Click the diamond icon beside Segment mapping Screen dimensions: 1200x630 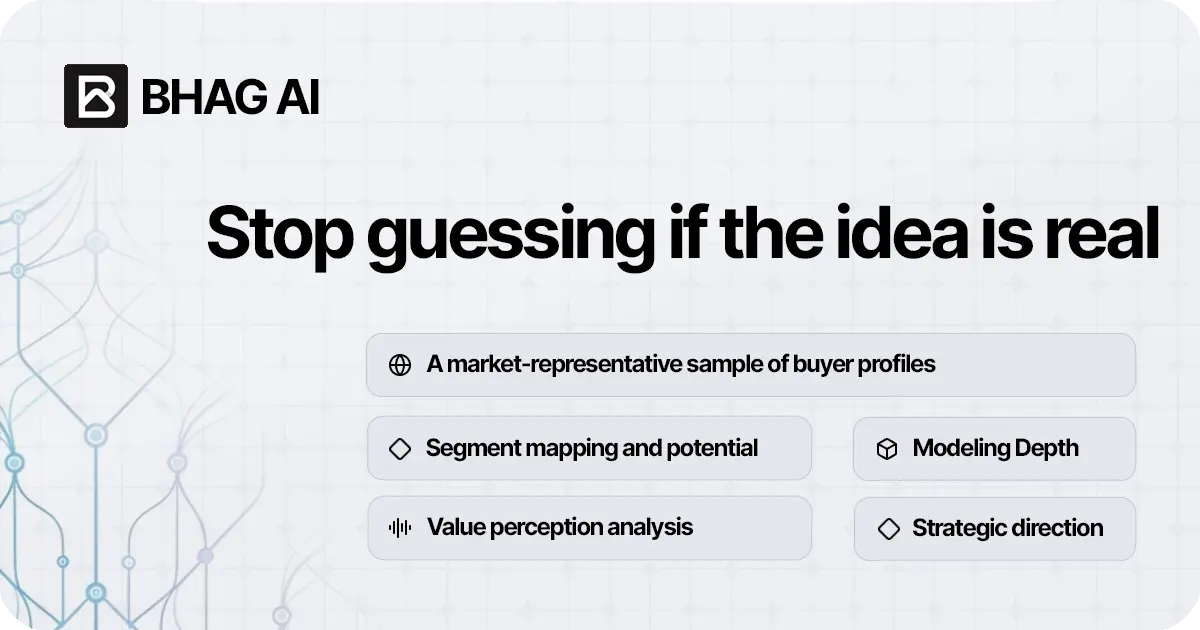(x=400, y=449)
